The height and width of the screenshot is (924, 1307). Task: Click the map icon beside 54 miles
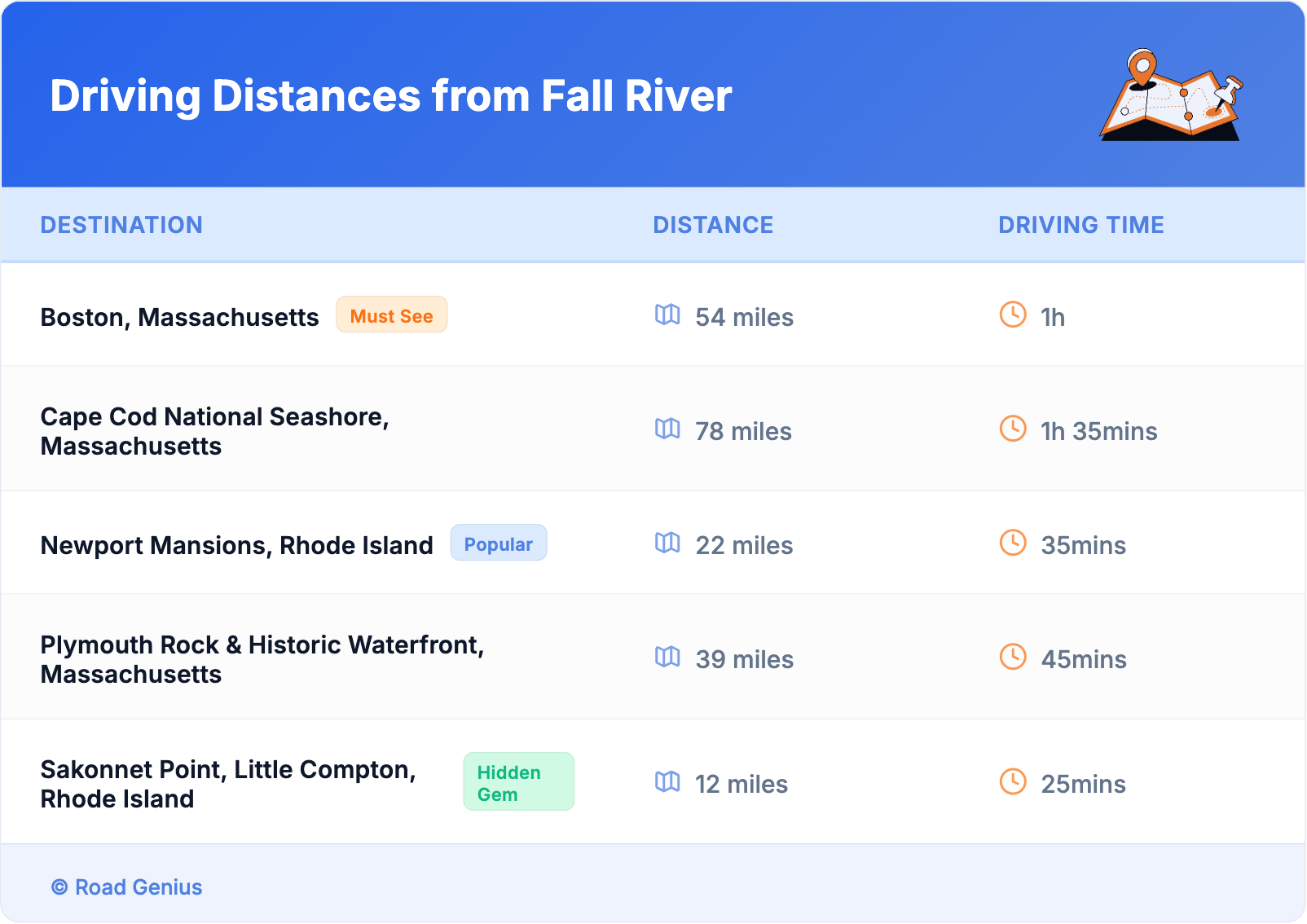(667, 315)
